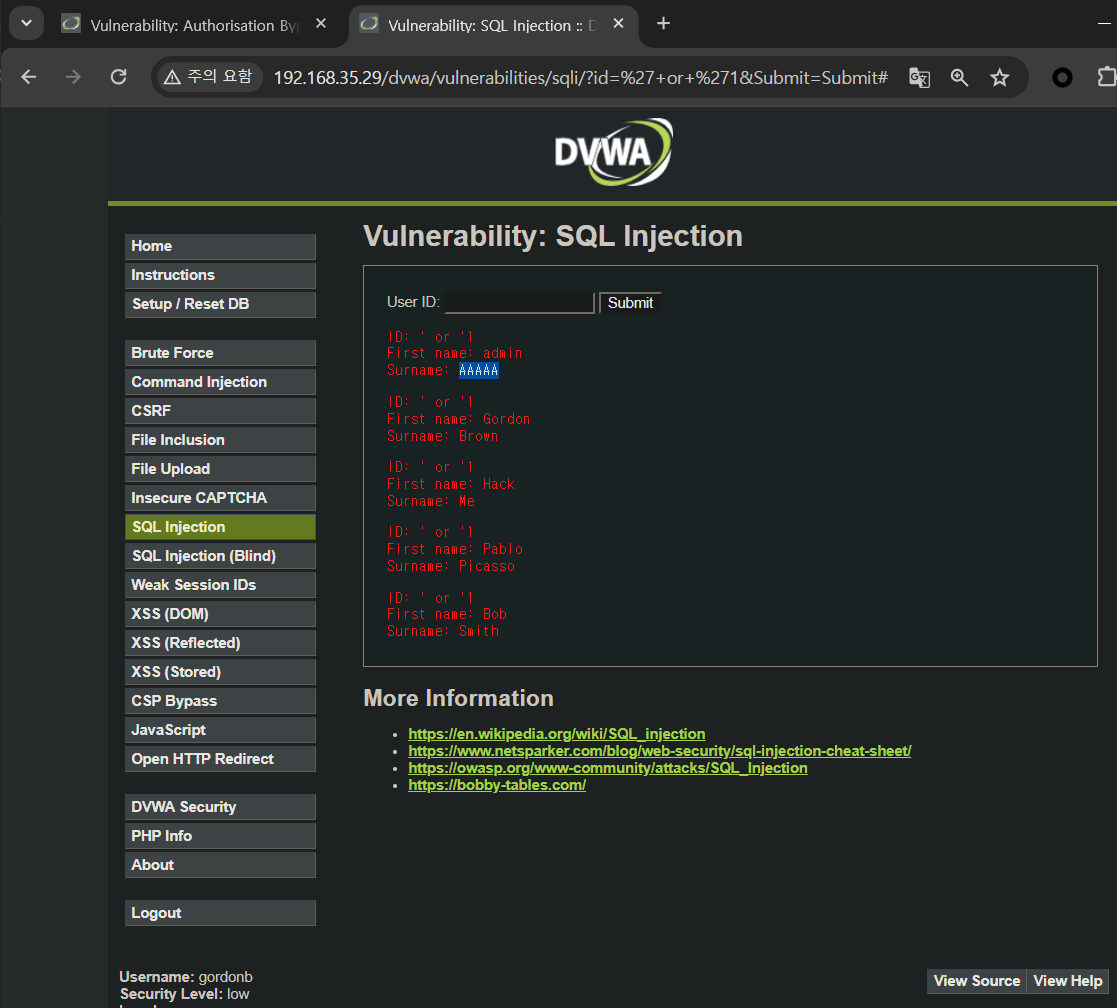
Task: Click the text Surname: Picasso
Action: 451,566
